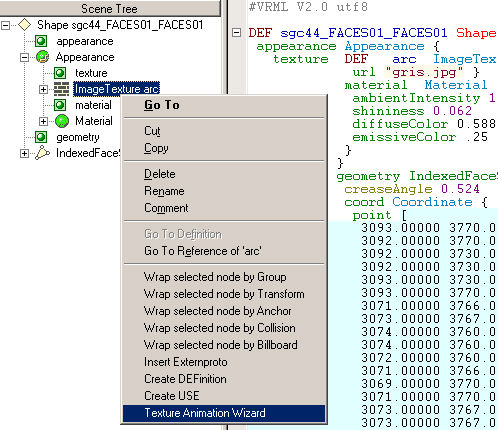The image size is (498, 430).
Task: Select 'Wrap selected node by Anchor'
Action: pos(224,311)
